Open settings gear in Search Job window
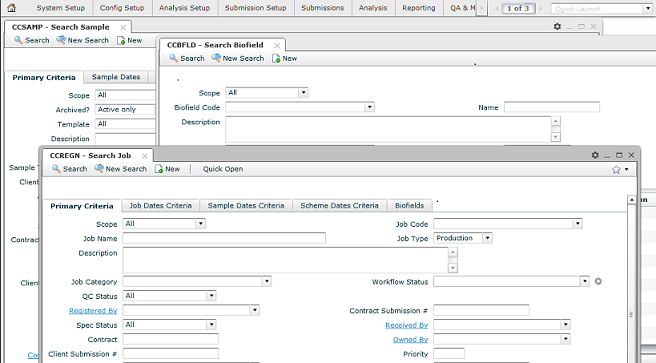656x363 pixels. pyautogui.click(x=595, y=155)
